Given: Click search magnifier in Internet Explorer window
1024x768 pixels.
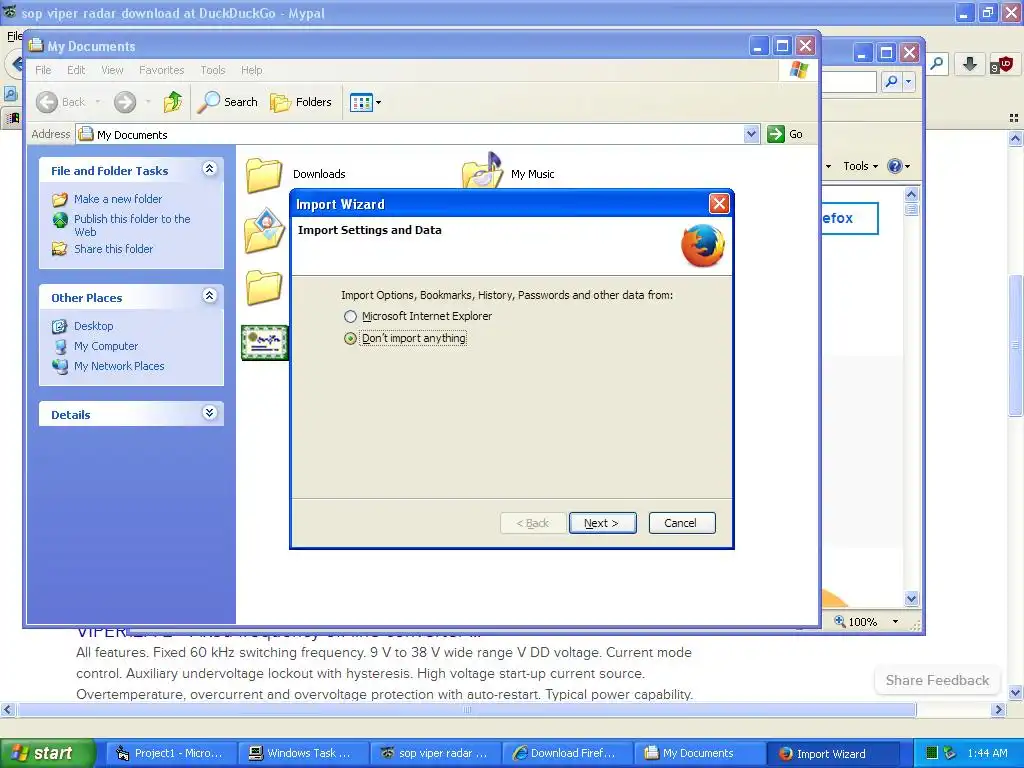Looking at the screenshot, I should 891,82.
